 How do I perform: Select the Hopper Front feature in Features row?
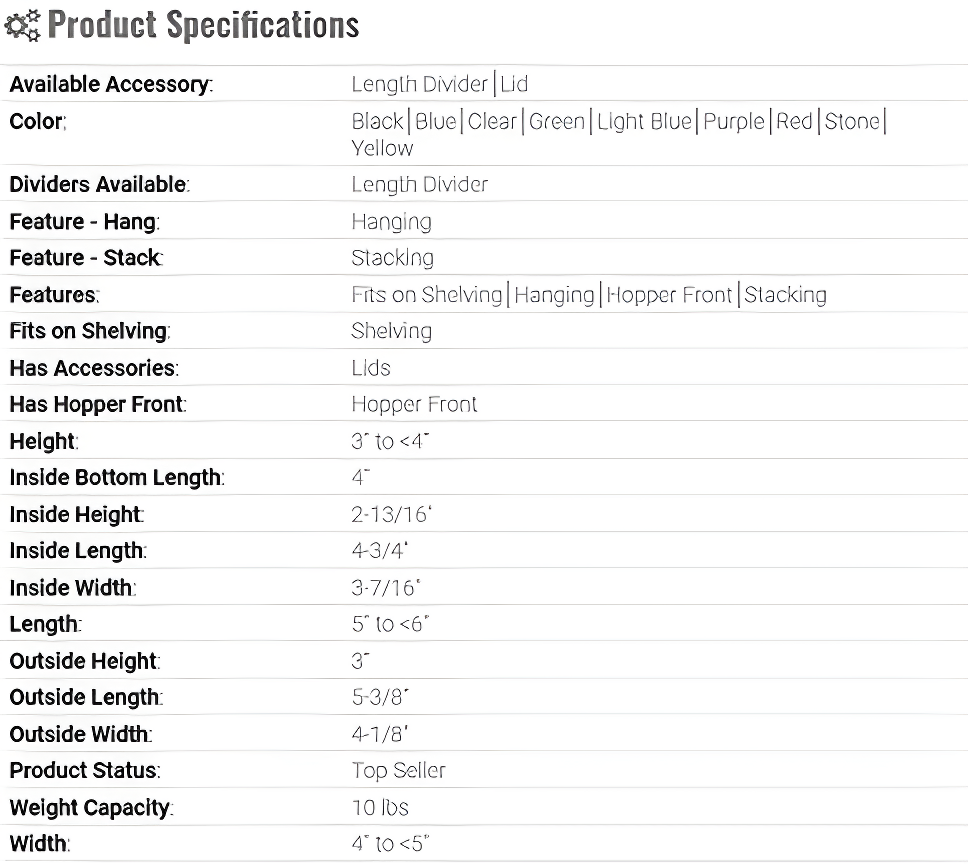point(669,295)
